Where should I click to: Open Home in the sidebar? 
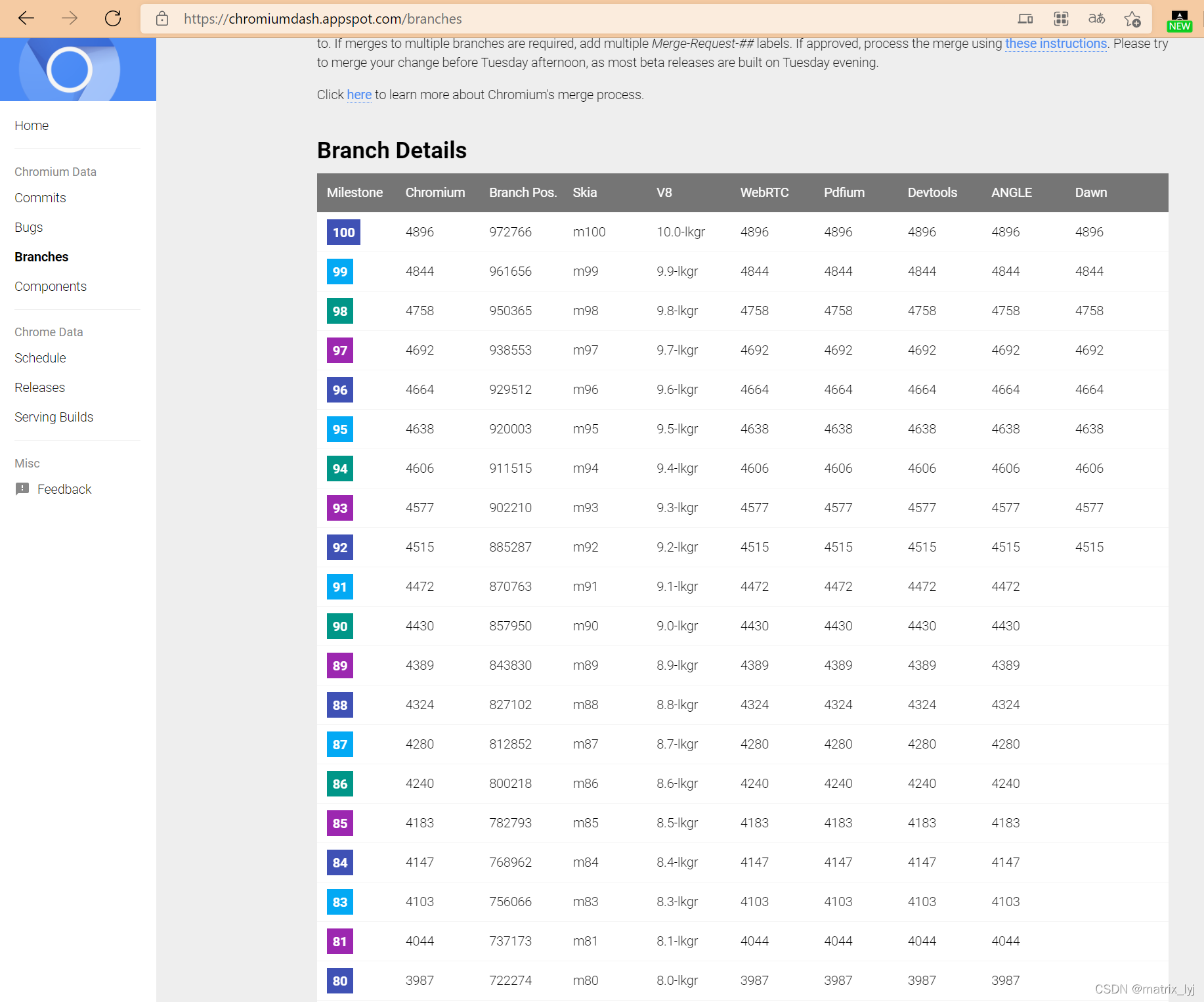click(x=32, y=125)
